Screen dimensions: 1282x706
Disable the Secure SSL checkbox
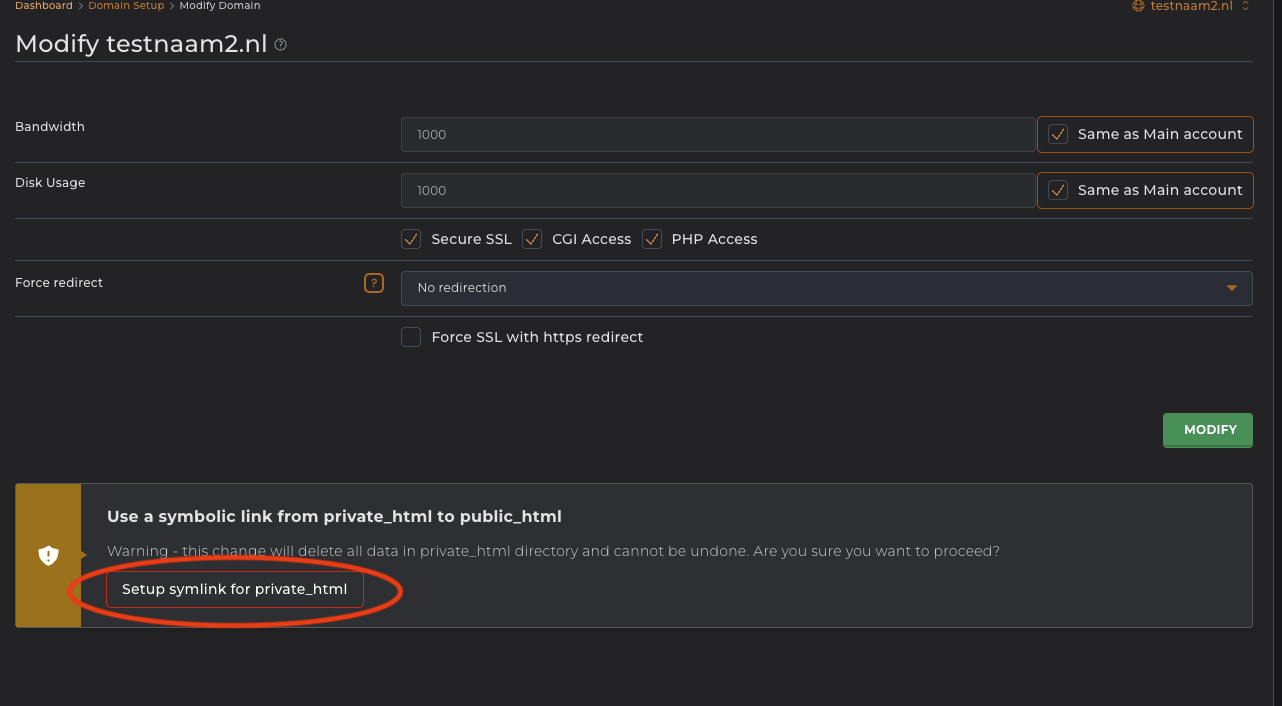[411, 239]
